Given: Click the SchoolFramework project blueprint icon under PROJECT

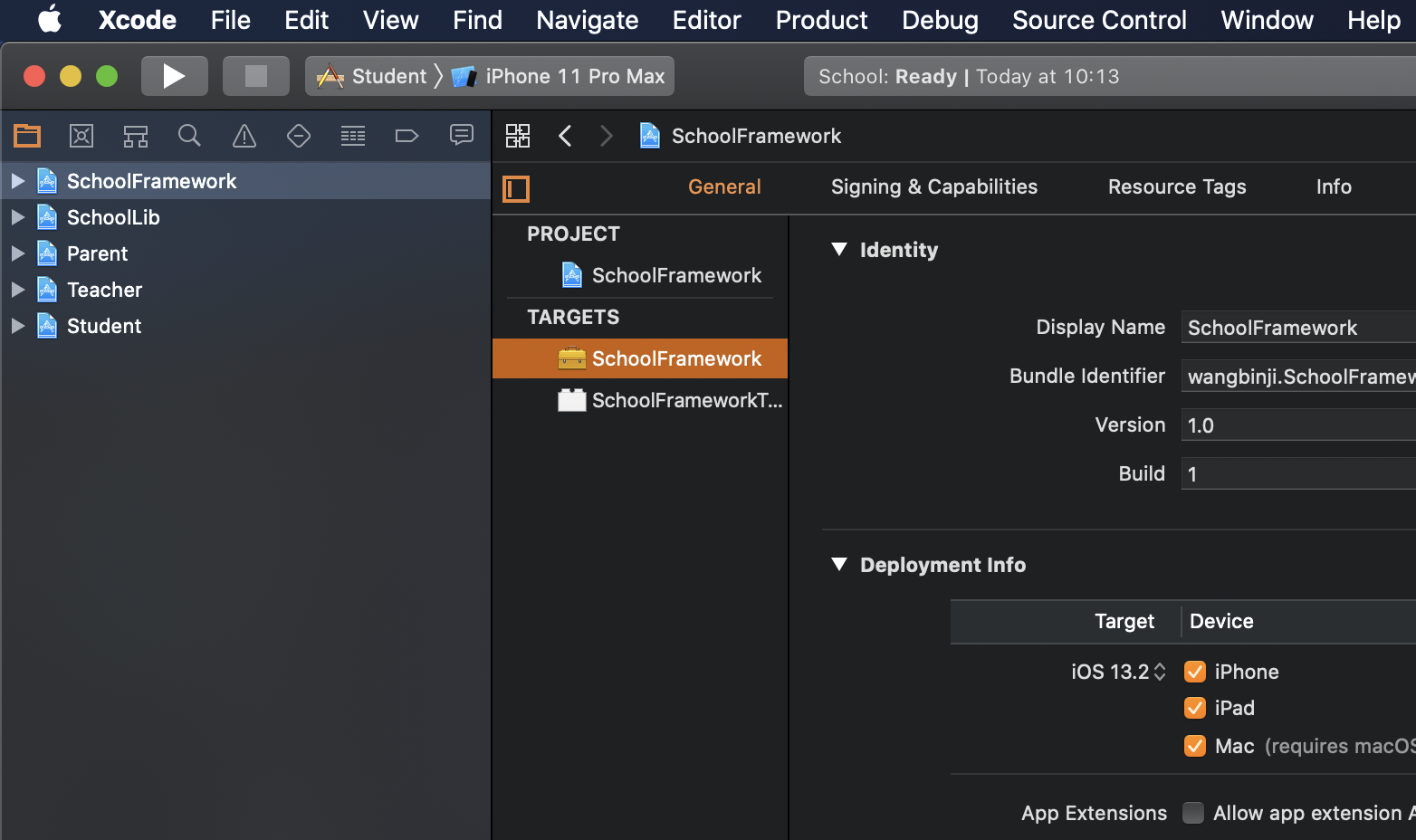Looking at the screenshot, I should pyautogui.click(x=571, y=275).
